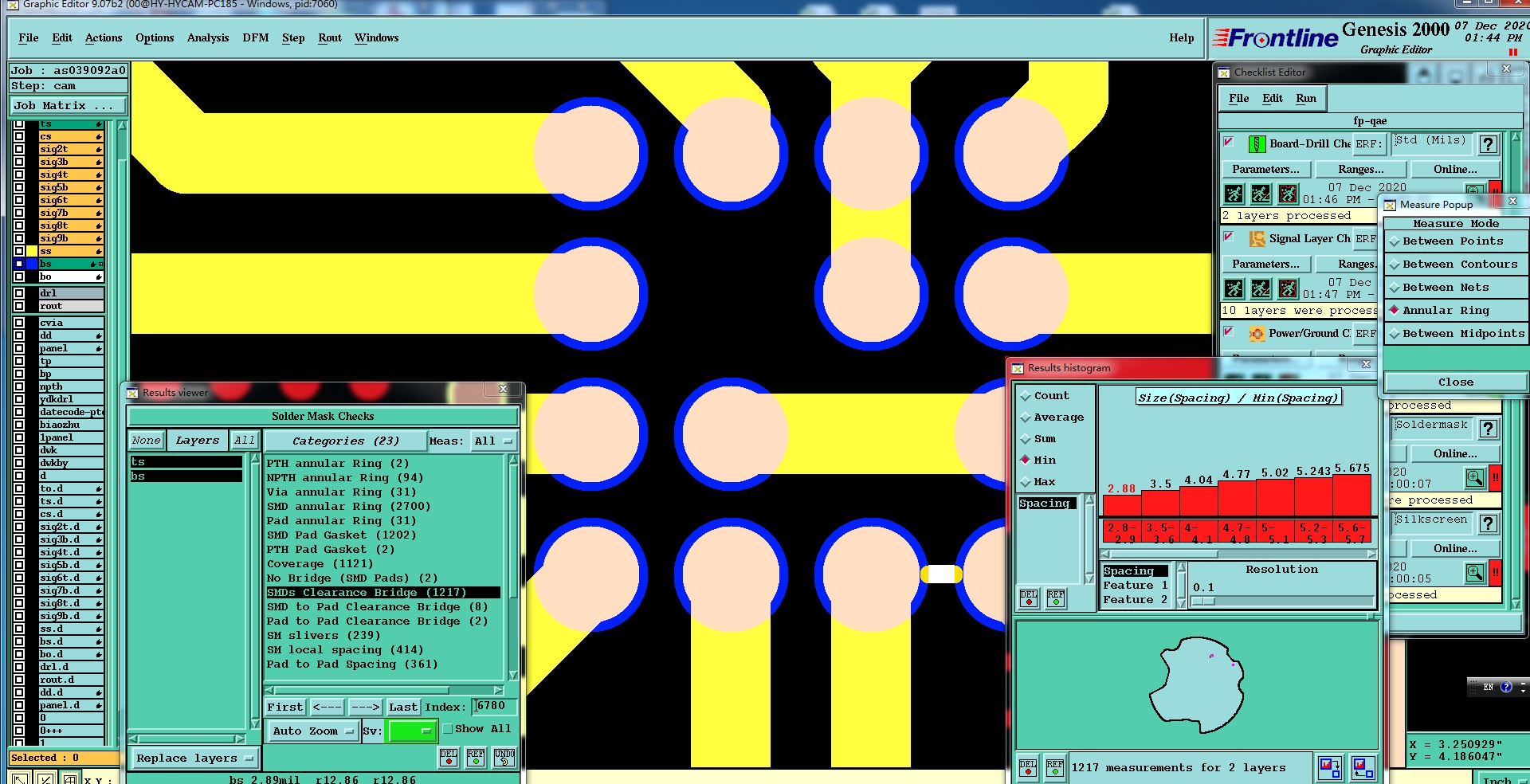Click REF icon beside Spacing list in histogram
Image resolution: width=1530 pixels, height=784 pixels.
pyautogui.click(x=1056, y=598)
